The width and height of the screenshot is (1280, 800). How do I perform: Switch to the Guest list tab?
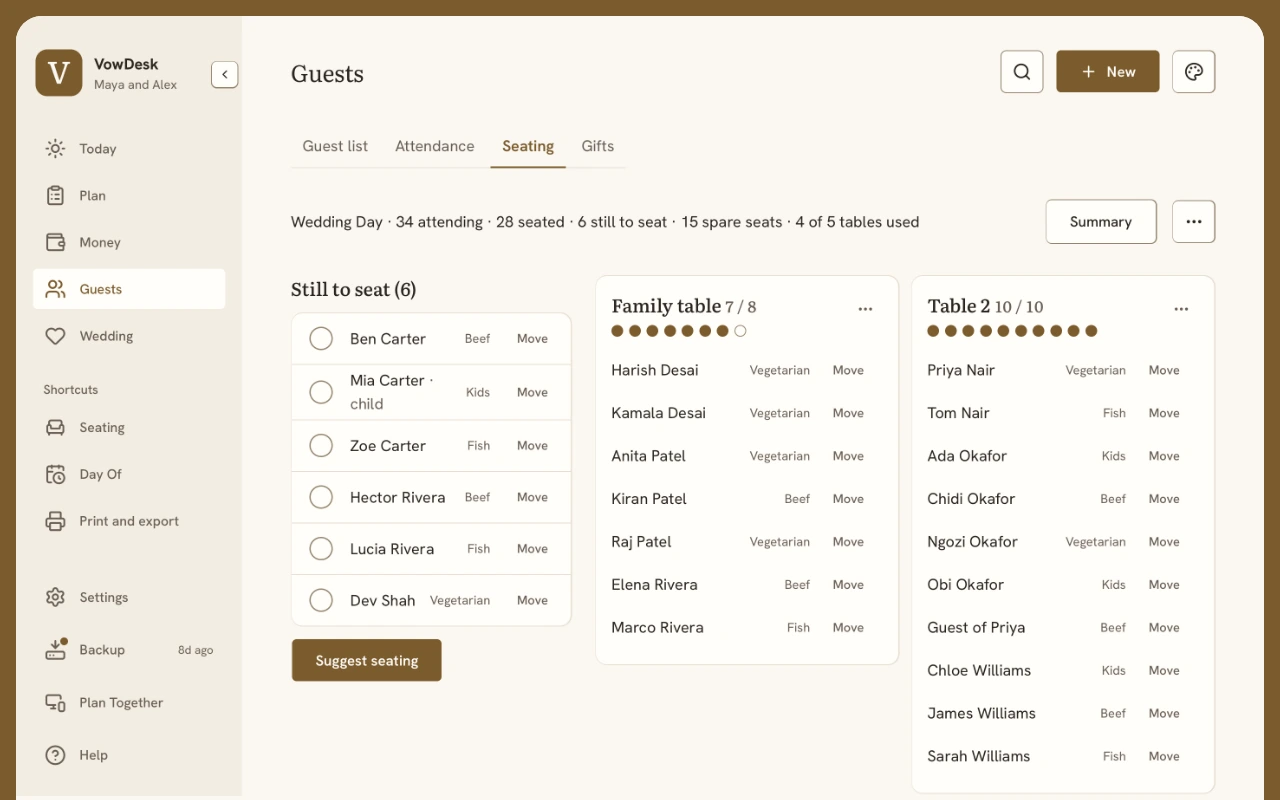[335, 146]
